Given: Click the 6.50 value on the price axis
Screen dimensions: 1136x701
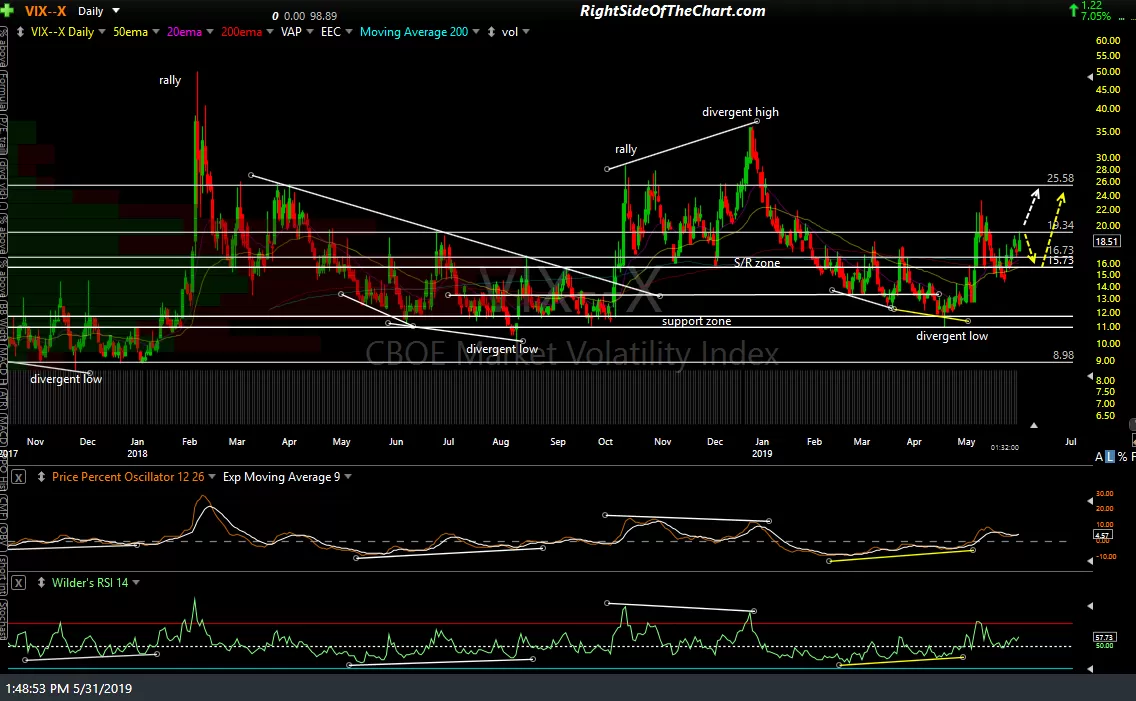Looking at the screenshot, I should 1106,416.
